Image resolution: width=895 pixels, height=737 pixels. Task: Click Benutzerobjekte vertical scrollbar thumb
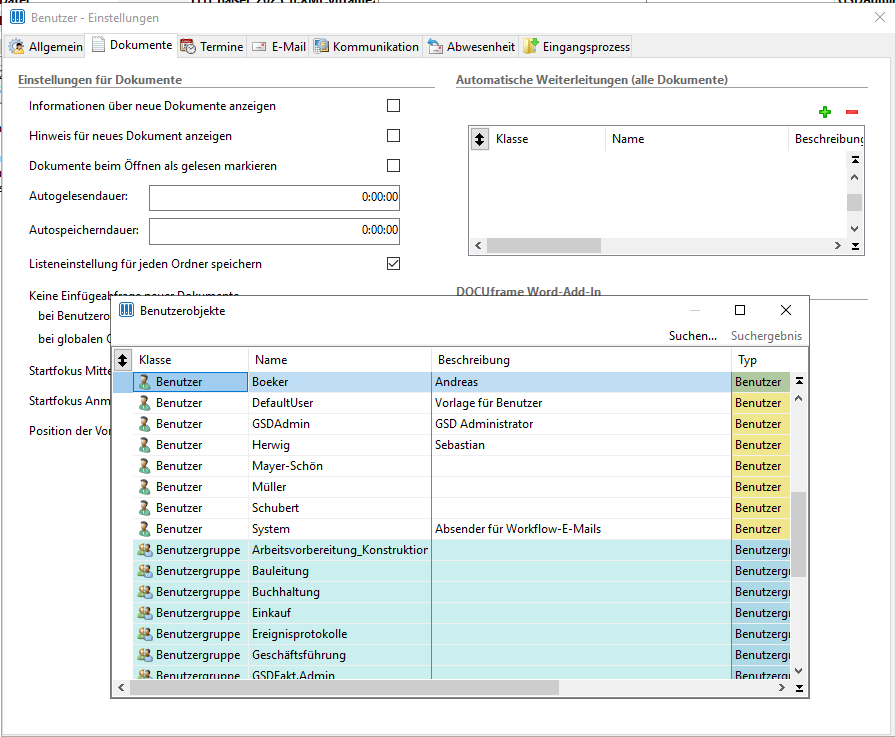[x=799, y=534]
